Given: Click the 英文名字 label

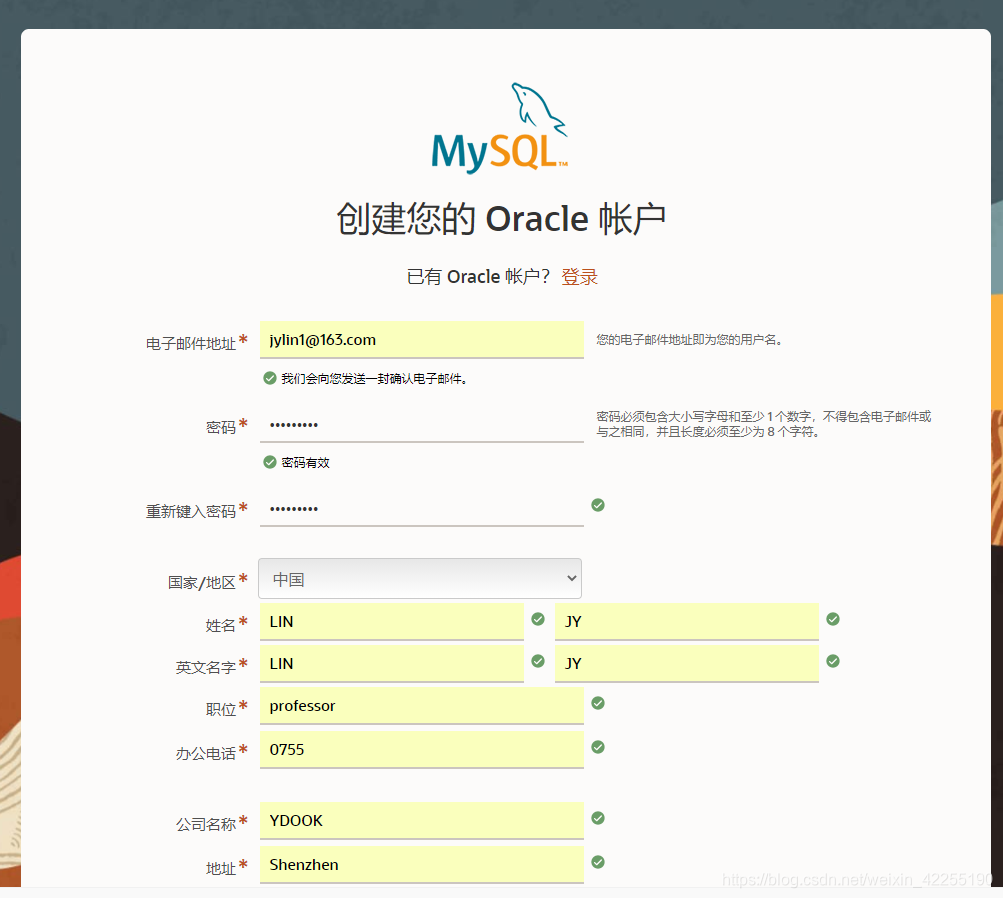Looking at the screenshot, I should (x=205, y=668).
